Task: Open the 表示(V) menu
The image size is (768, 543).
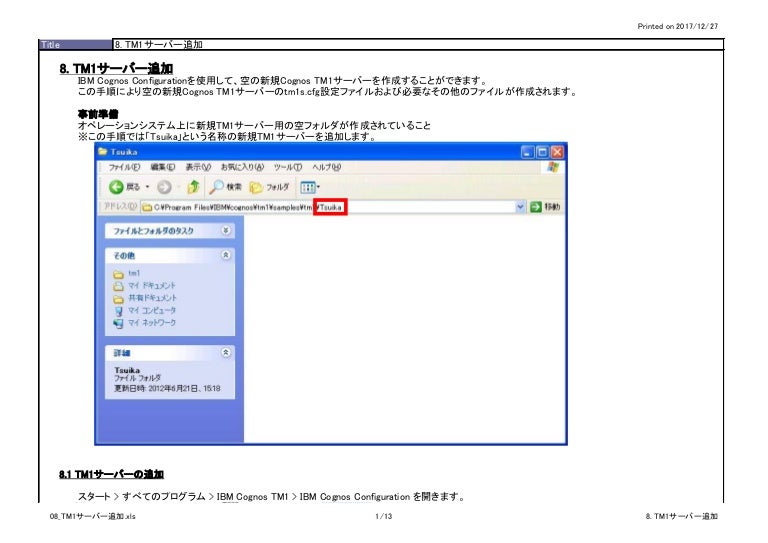Action: point(200,168)
